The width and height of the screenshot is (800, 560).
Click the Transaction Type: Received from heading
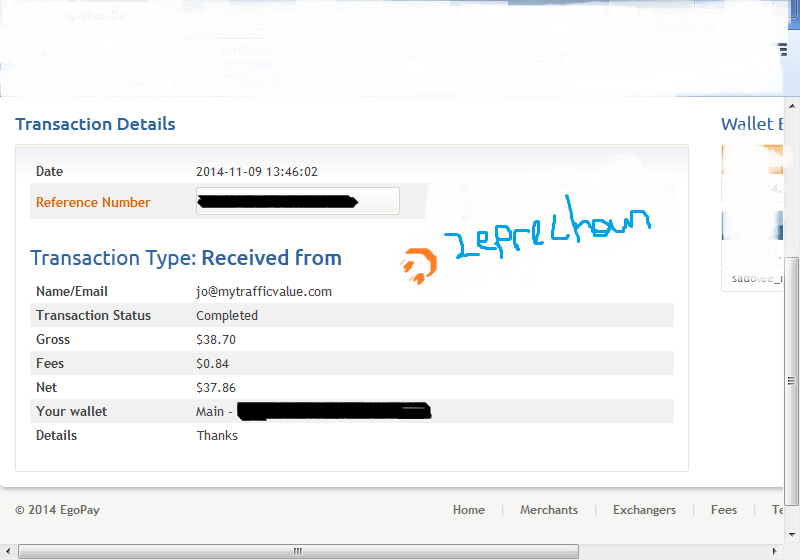coord(186,258)
